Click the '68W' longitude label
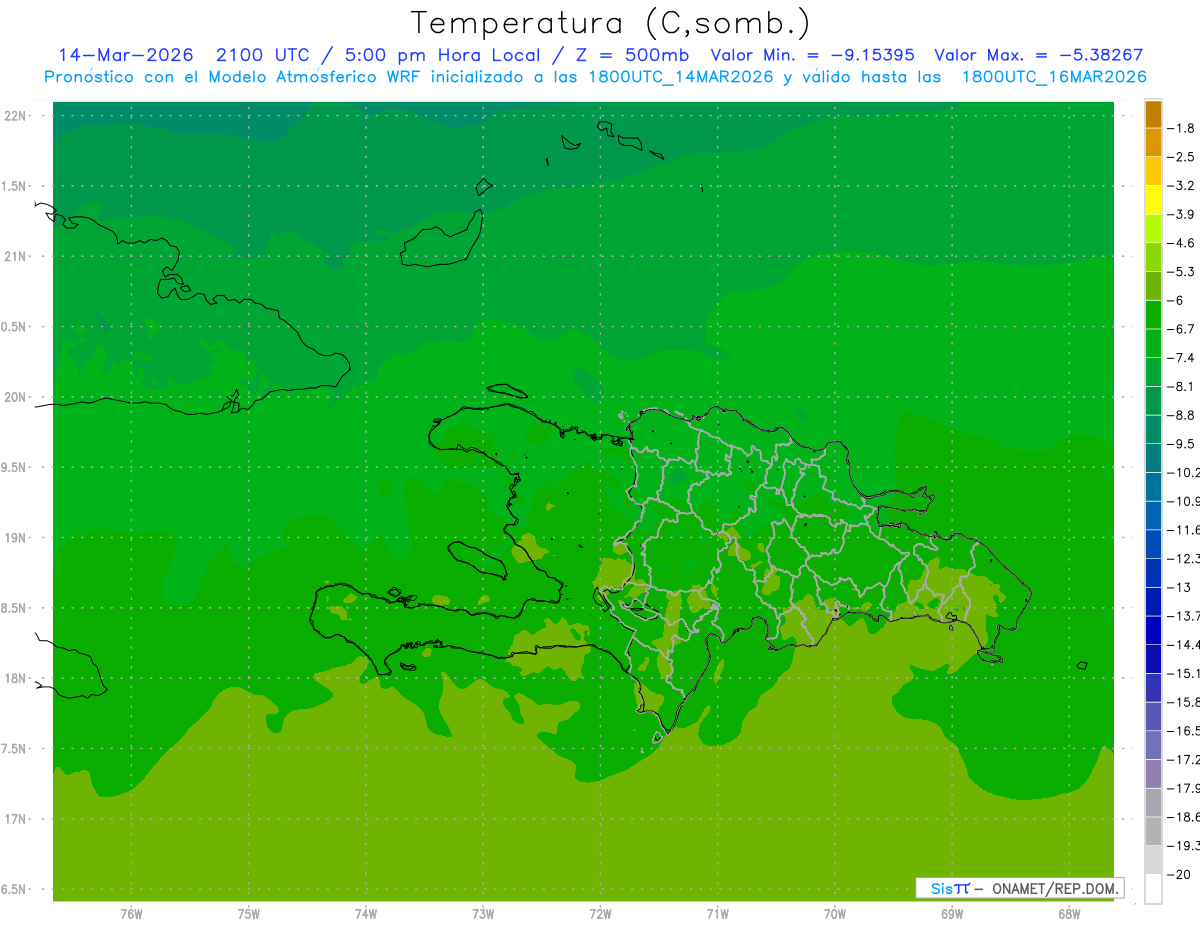This screenshot has height=927, width=1200. tap(1069, 914)
